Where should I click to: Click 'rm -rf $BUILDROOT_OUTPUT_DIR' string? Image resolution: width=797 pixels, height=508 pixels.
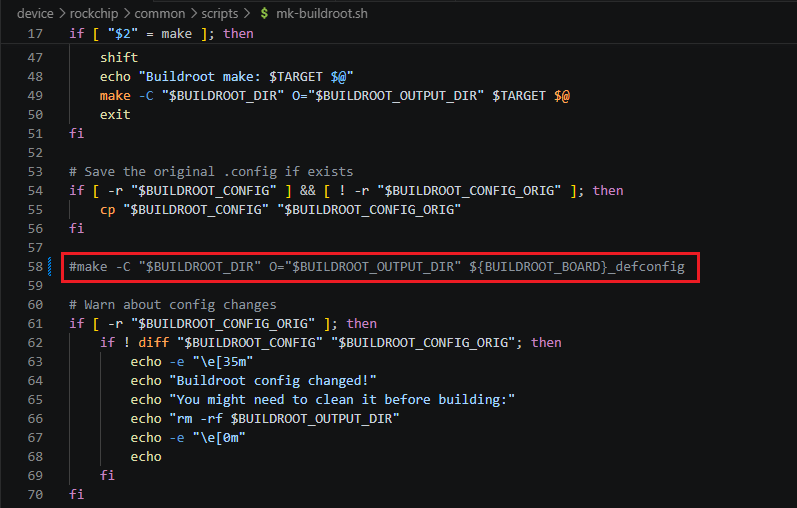(x=284, y=419)
